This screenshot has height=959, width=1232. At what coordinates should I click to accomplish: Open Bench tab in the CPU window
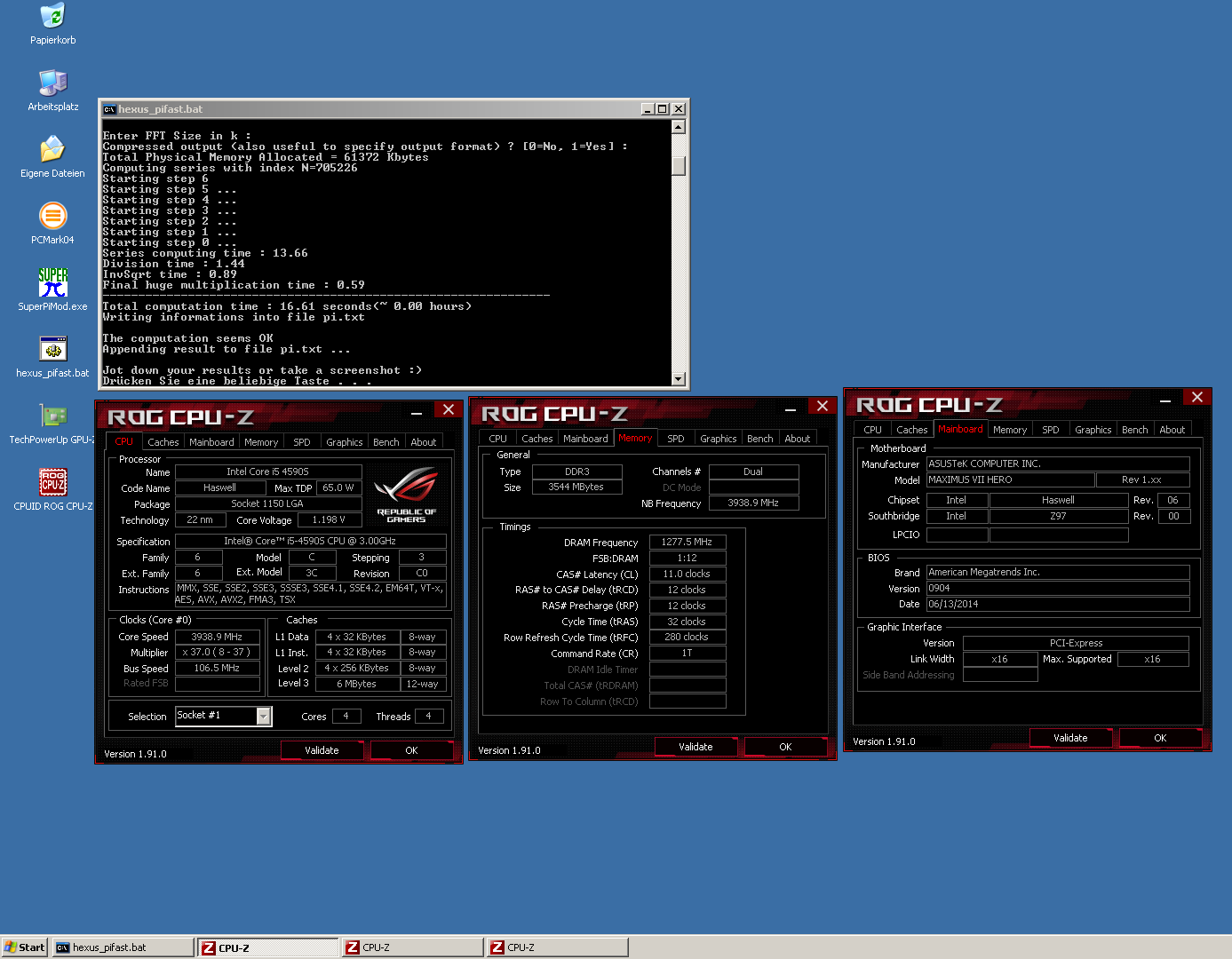[x=386, y=442]
